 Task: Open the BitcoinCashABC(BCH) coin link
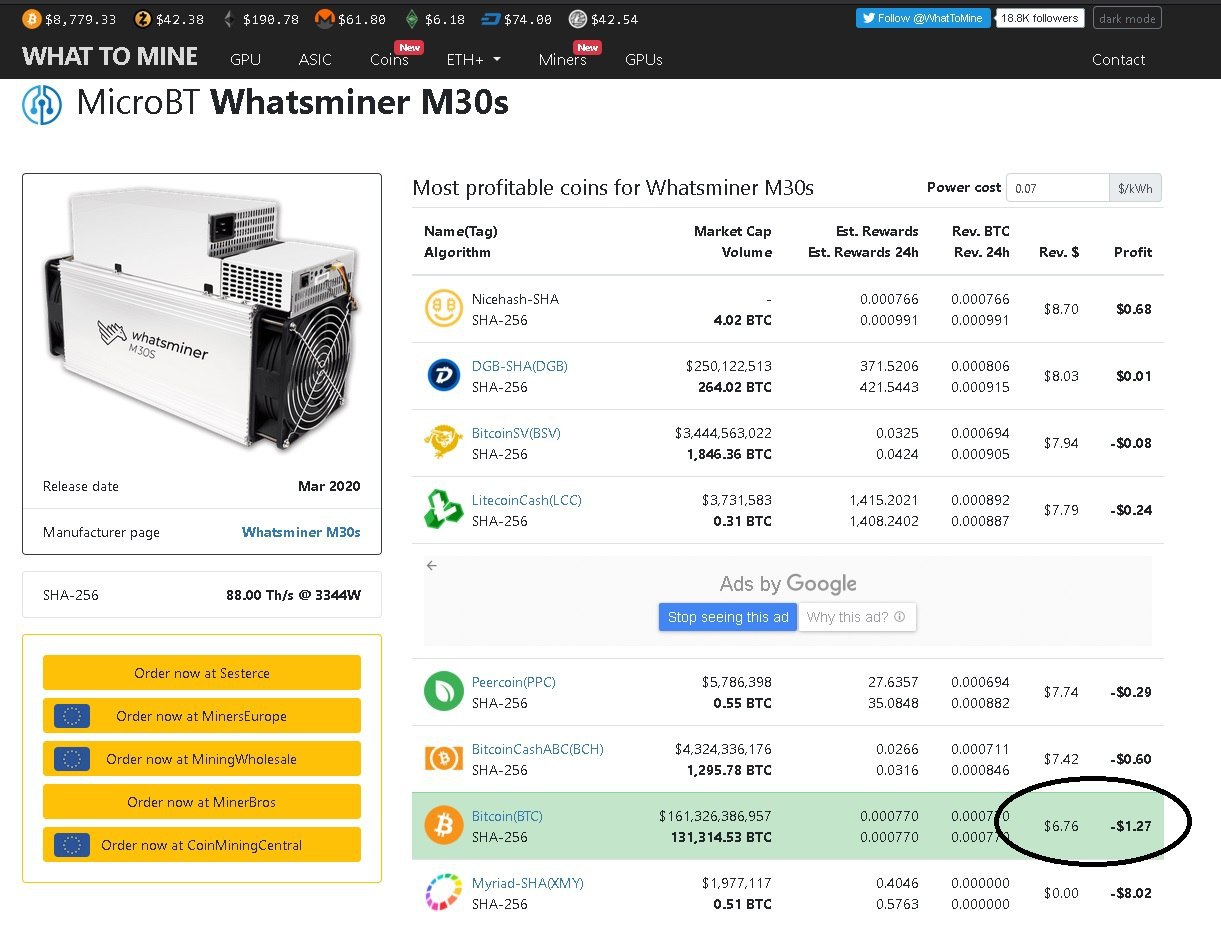538,749
